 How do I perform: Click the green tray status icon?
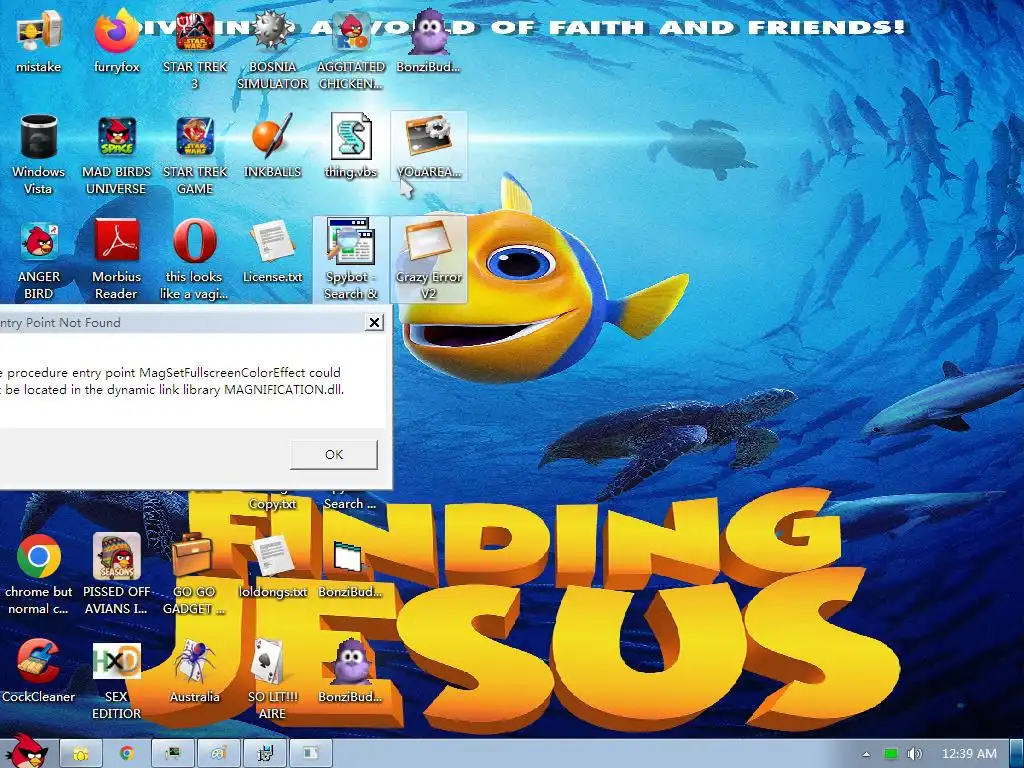[x=891, y=754]
